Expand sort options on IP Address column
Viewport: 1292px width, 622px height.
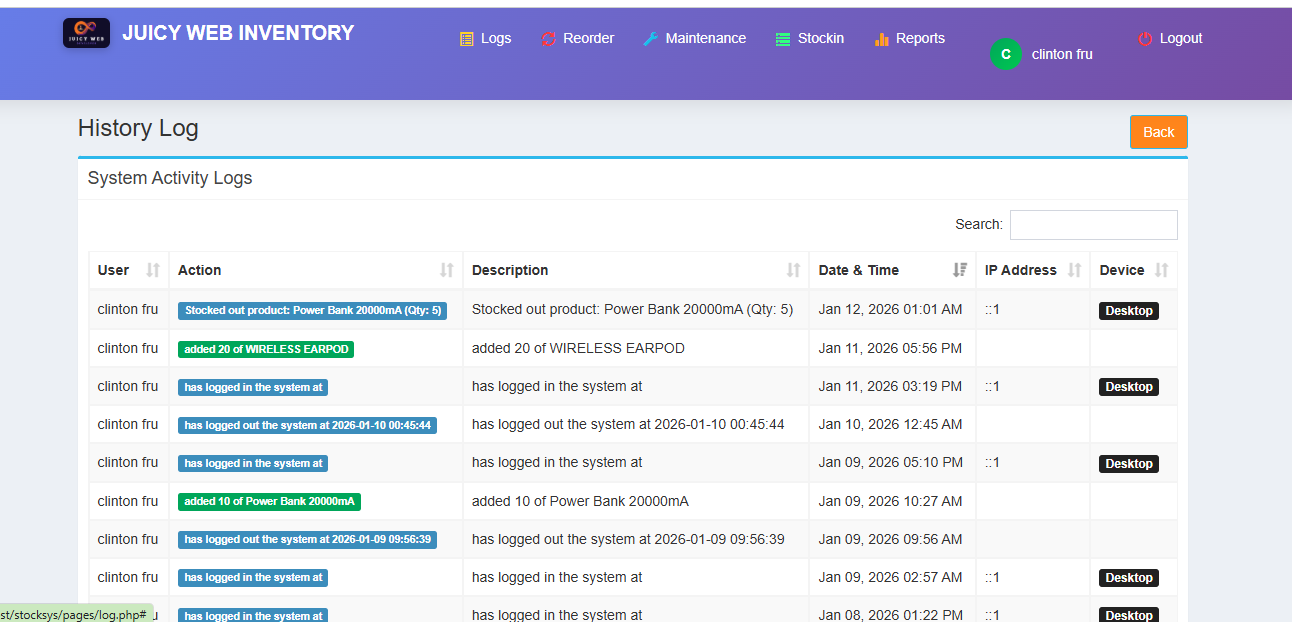1074,270
